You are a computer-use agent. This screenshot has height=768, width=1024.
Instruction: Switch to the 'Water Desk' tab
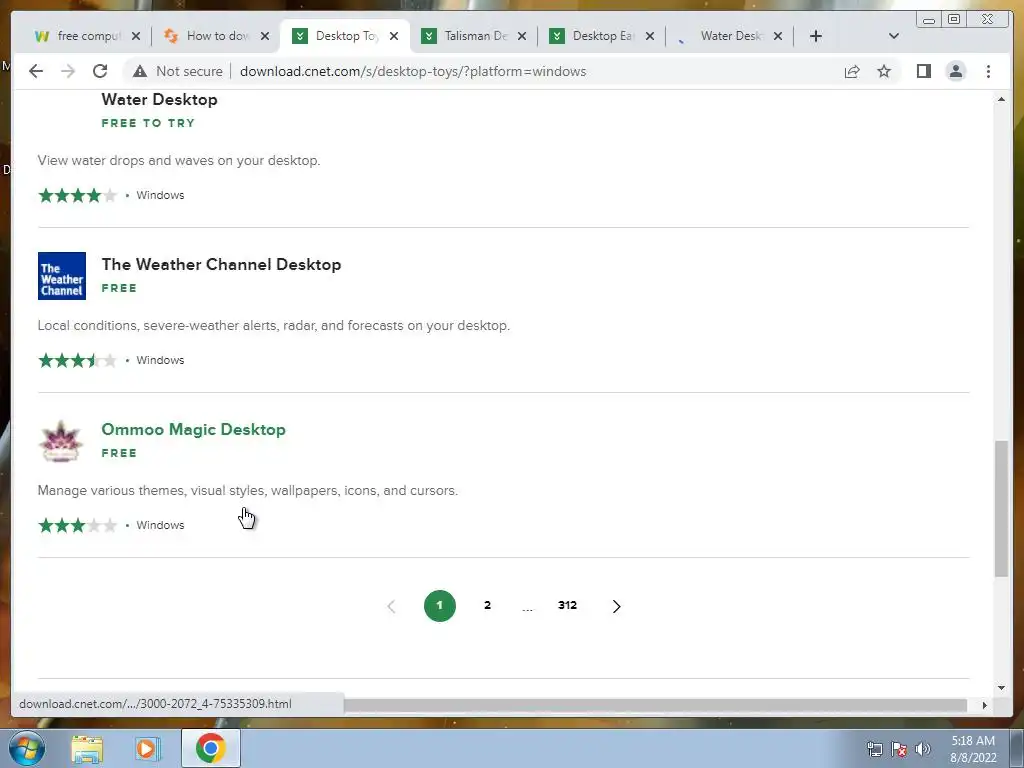pos(729,36)
